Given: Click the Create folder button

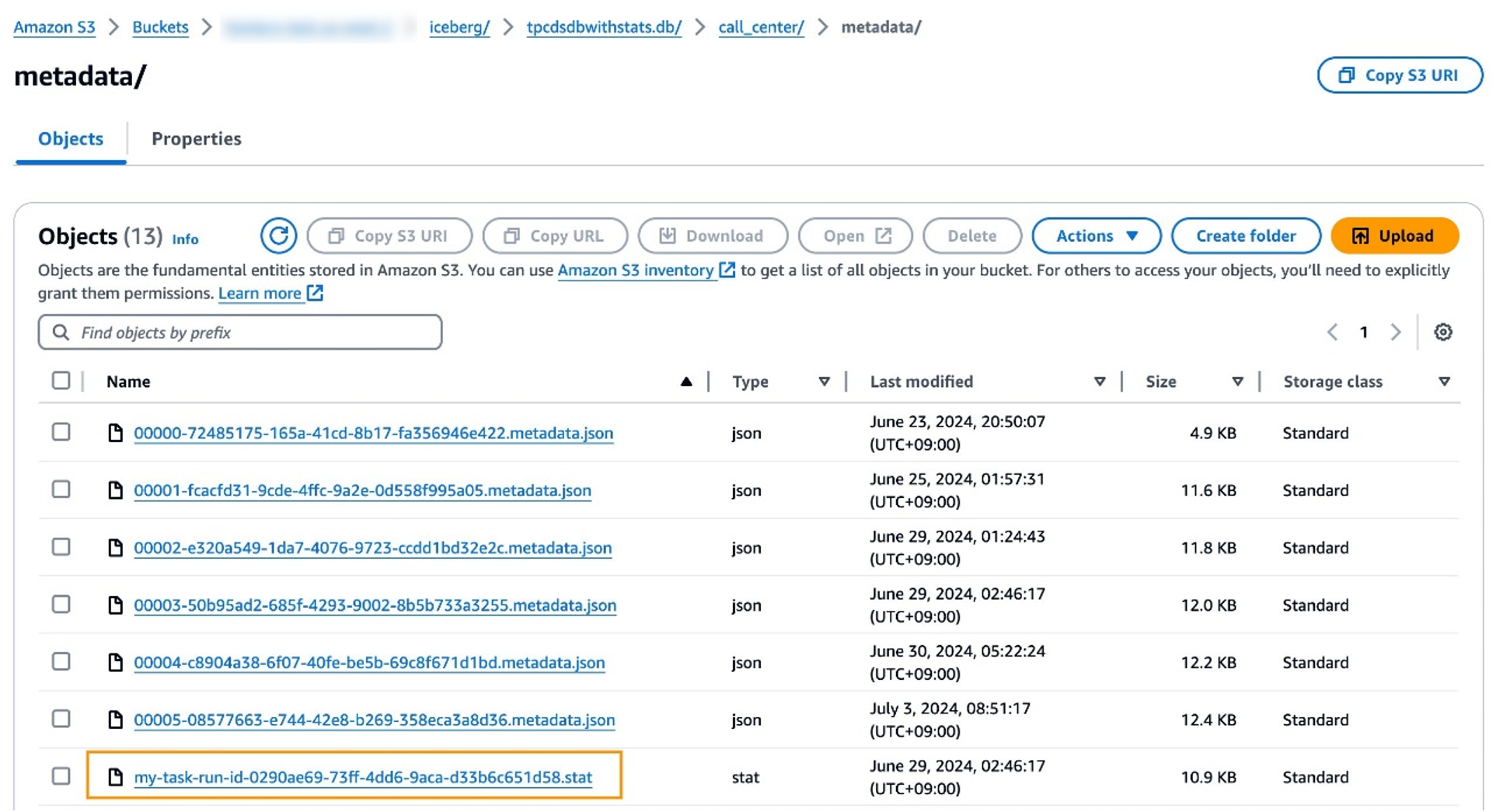Looking at the screenshot, I should [x=1245, y=236].
